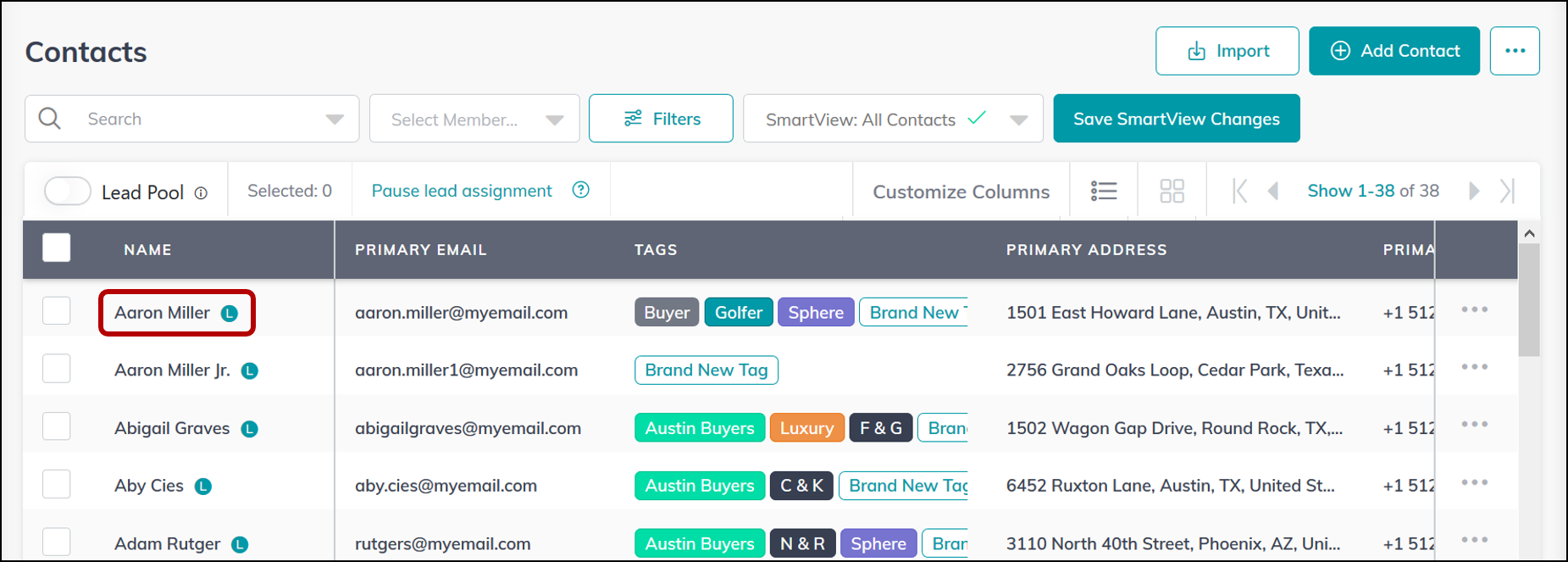Select Aaron Miller Jr. row checkbox

57,369
